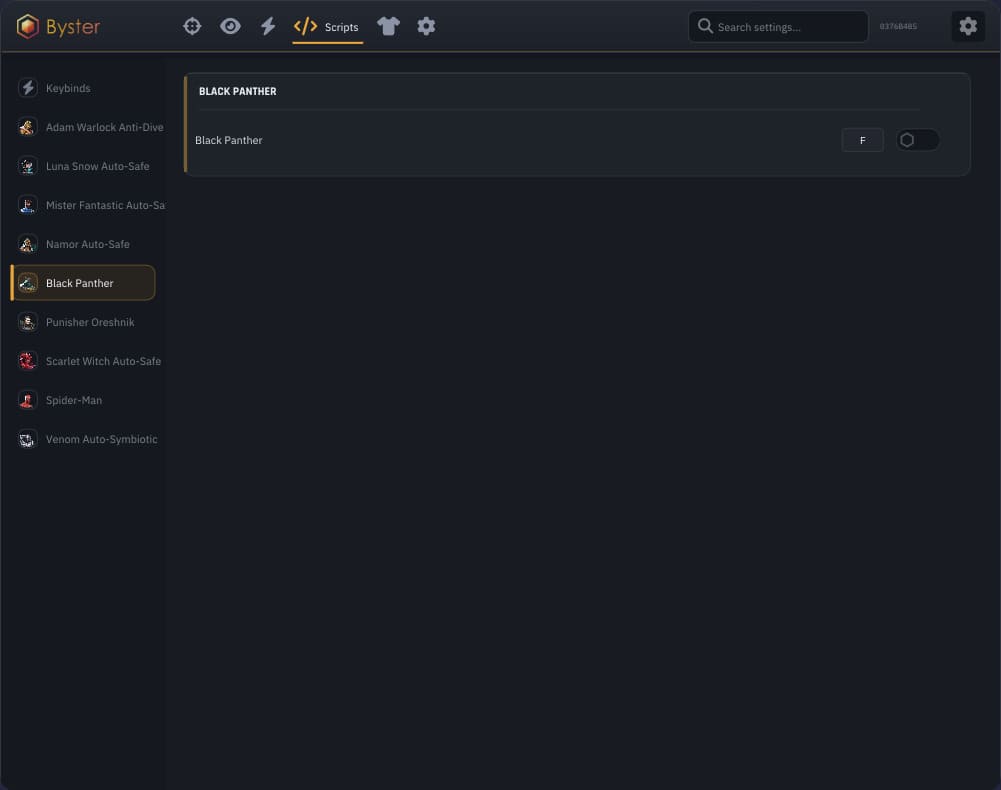Open the lightning bolt tab
Screen dimensions: 1001x790
[x=268, y=26]
